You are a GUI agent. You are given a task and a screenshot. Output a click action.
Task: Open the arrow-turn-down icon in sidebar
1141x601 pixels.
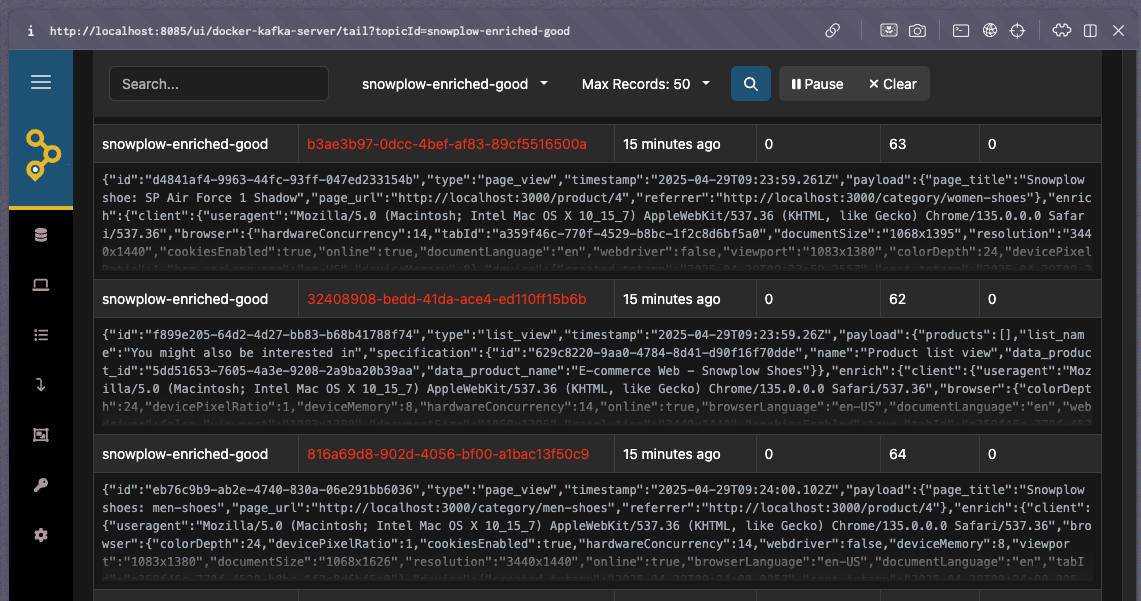pyautogui.click(x=41, y=385)
